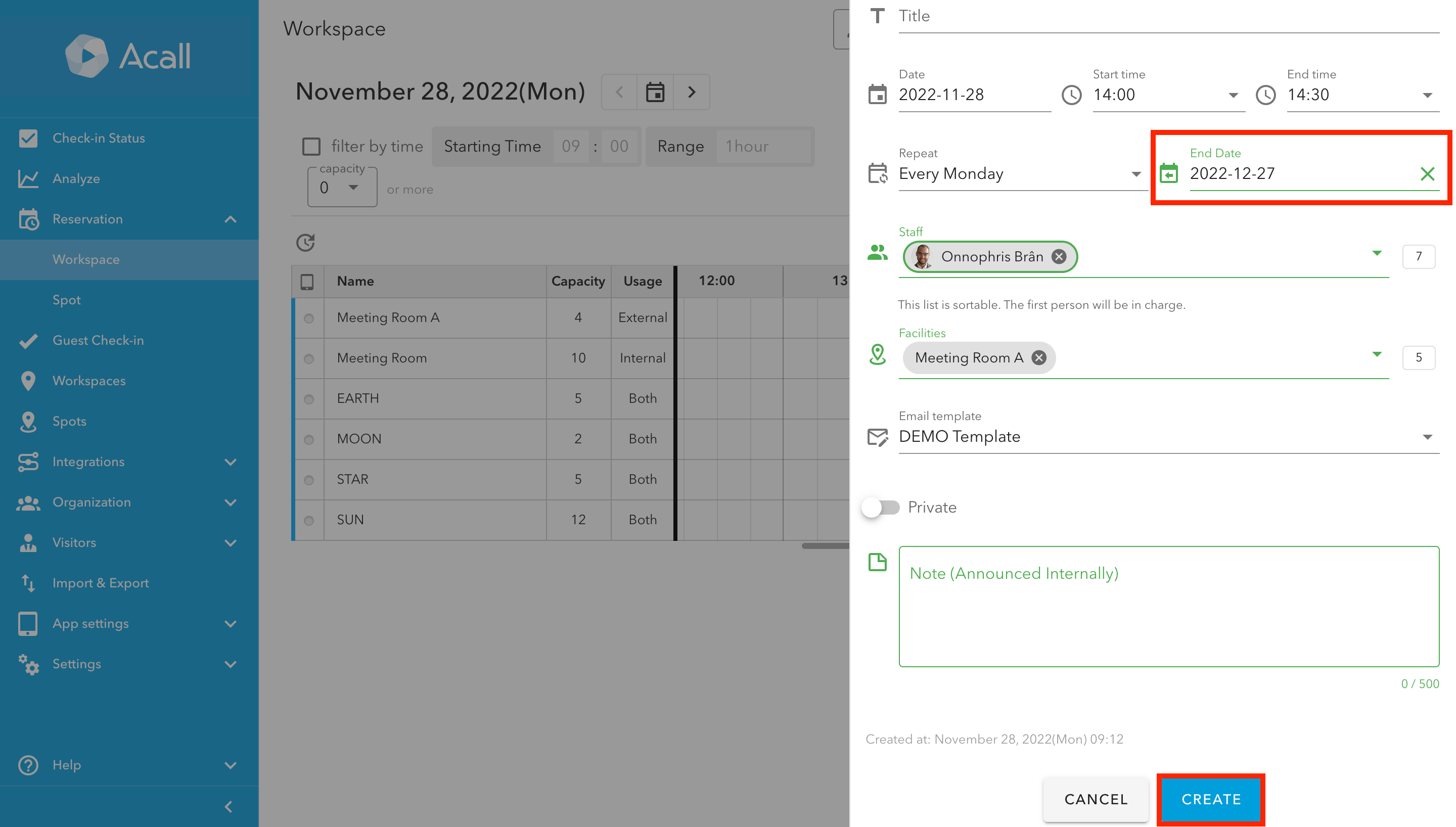Screen dimensions: 1456x827
Task: Clear the End Date with X icon
Action: point(1427,174)
